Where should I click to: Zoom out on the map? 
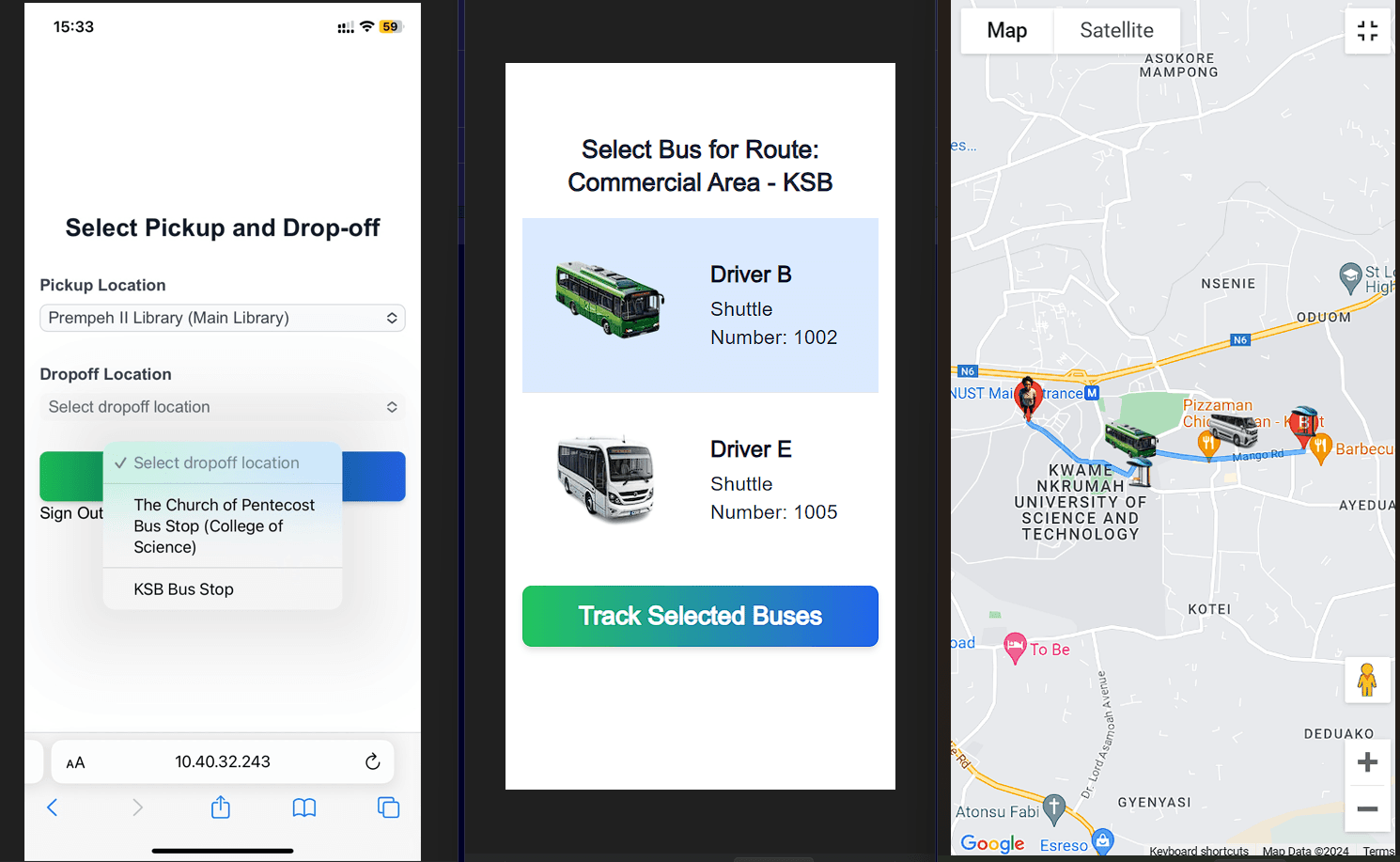[1368, 808]
